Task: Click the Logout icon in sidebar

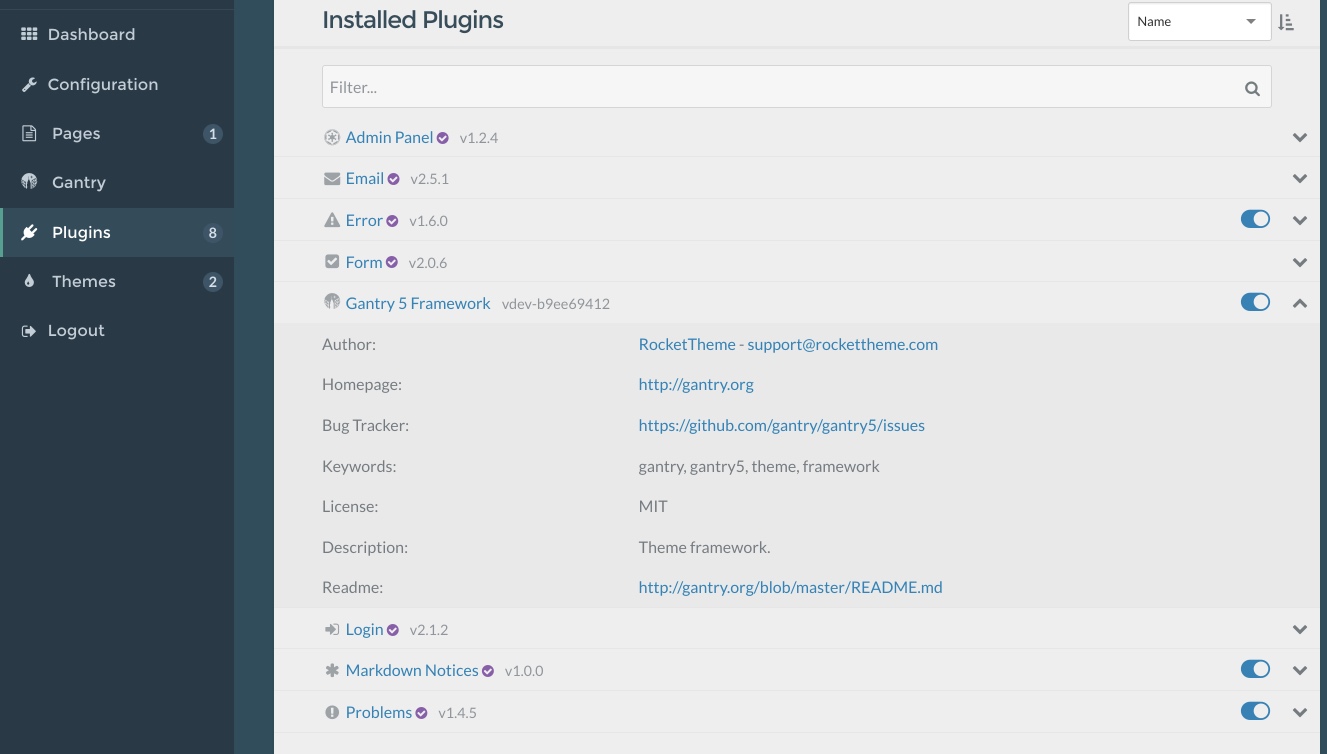Action: 30,330
